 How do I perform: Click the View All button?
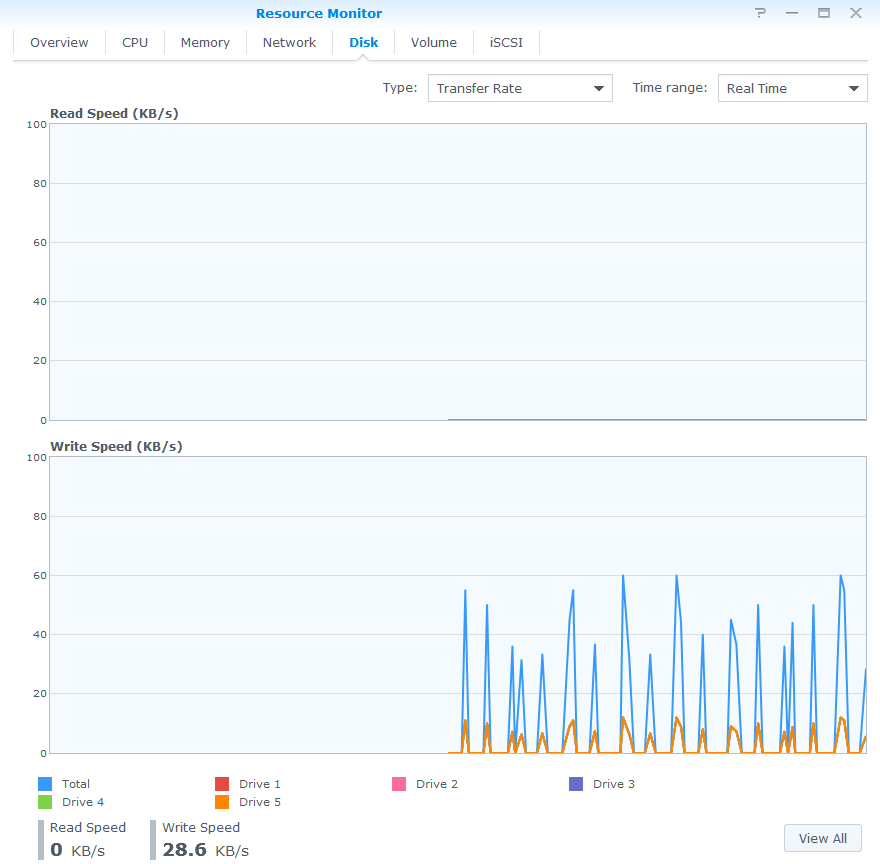pyautogui.click(x=822, y=838)
